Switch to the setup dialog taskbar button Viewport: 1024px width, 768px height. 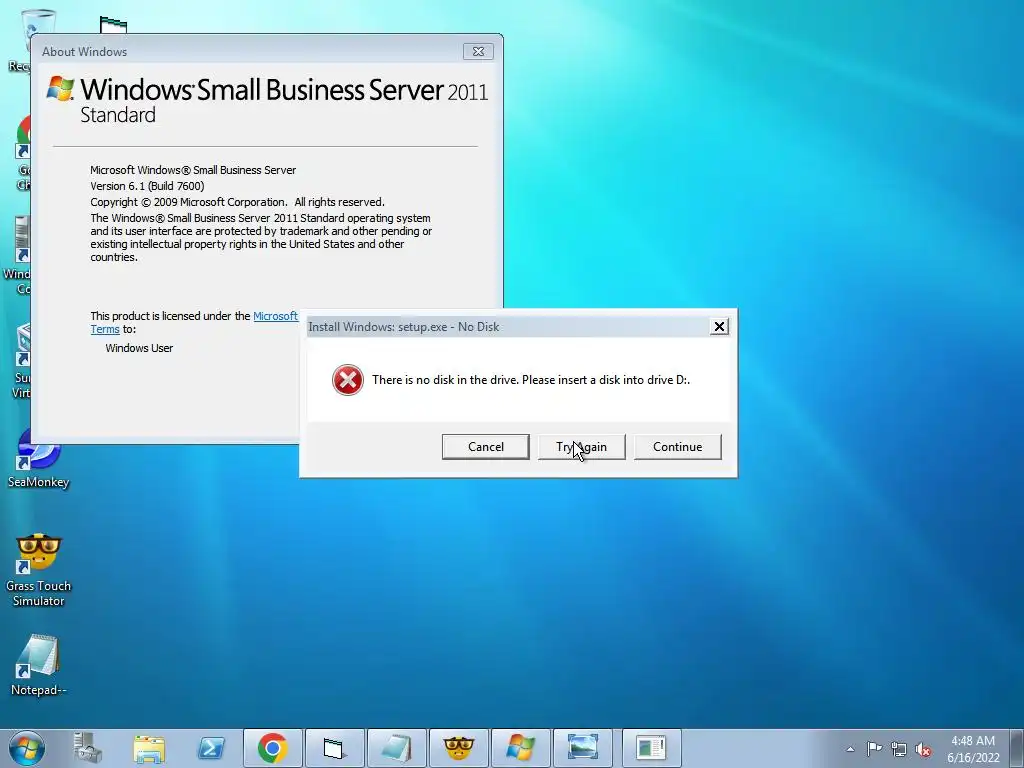[651, 748]
